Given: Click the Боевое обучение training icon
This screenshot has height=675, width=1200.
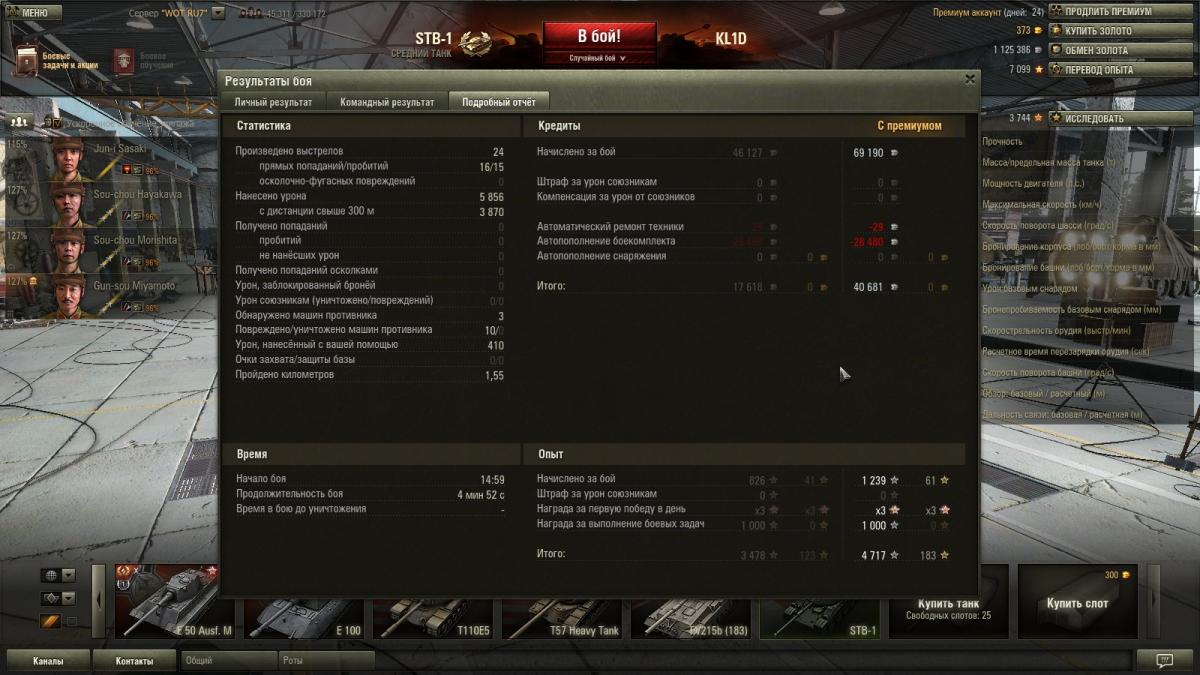Looking at the screenshot, I should pos(124,60).
